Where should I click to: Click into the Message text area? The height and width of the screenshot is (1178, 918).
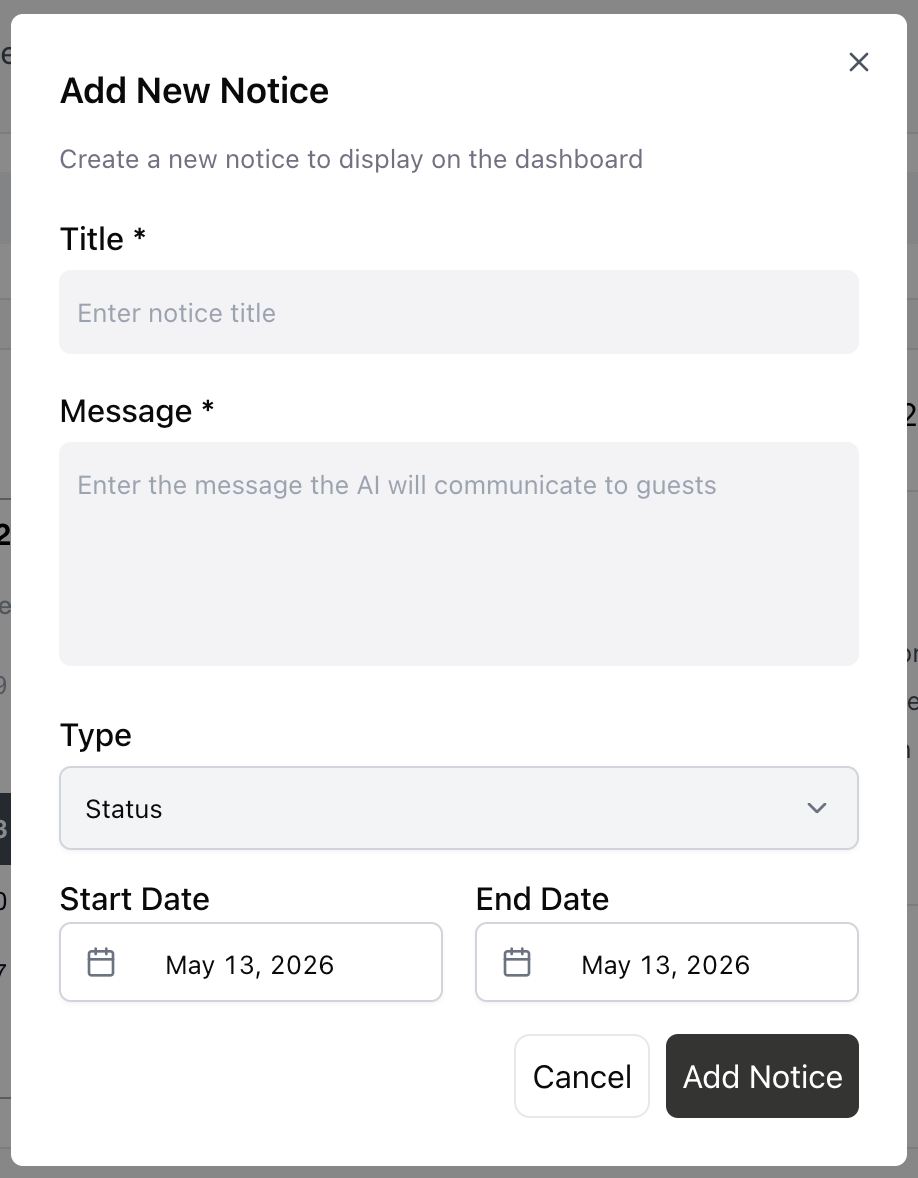(459, 554)
